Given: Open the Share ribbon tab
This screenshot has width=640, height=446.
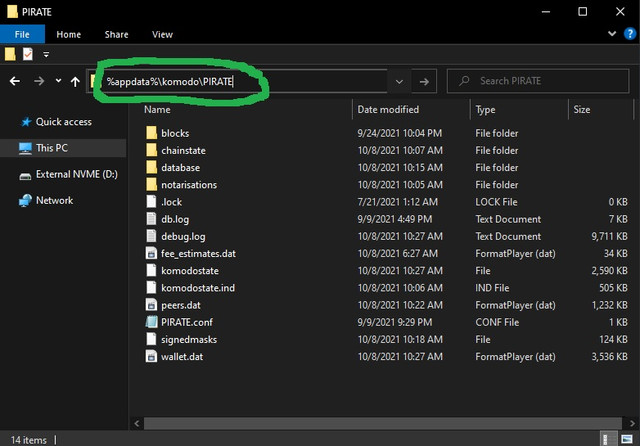Looking at the screenshot, I should [116, 34].
